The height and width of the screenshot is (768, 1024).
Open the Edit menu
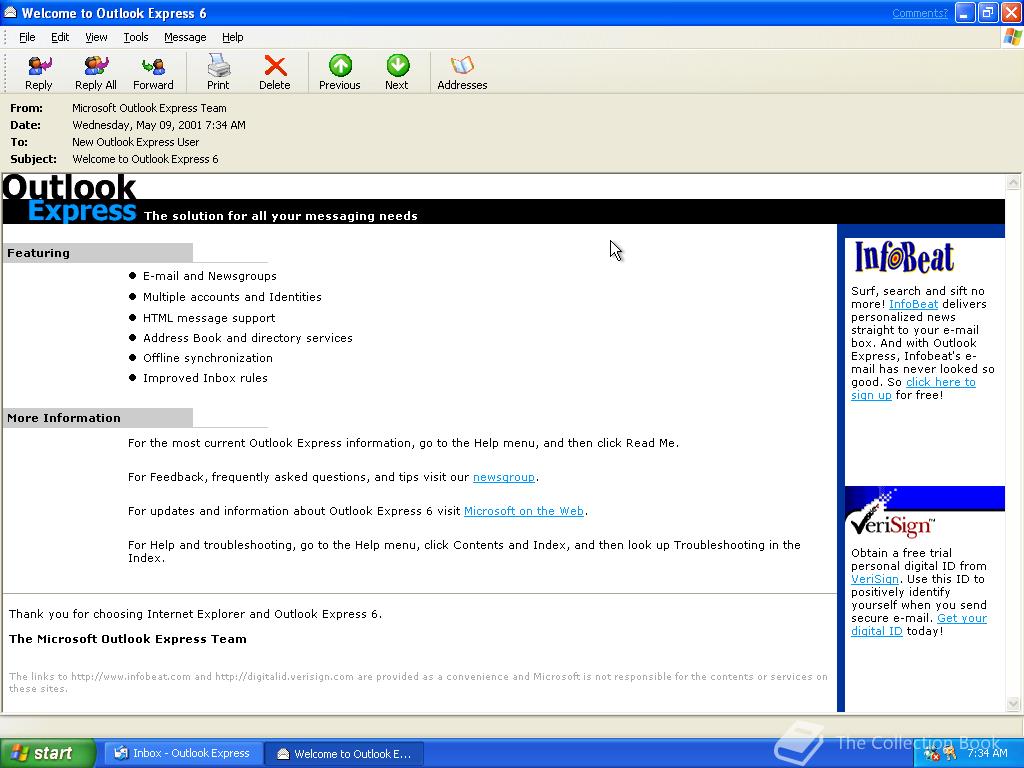[x=60, y=37]
